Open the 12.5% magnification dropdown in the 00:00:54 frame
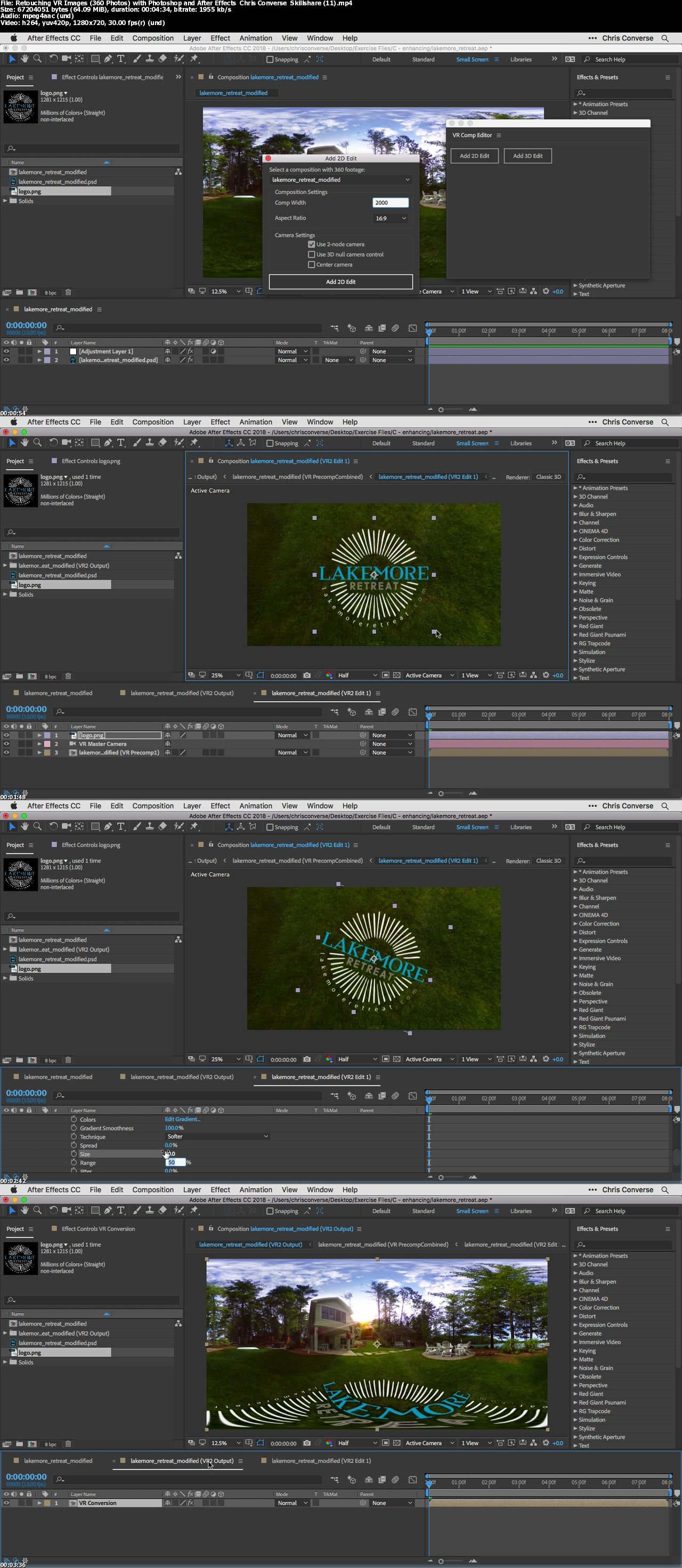The width and height of the screenshot is (682, 1568). [226, 292]
